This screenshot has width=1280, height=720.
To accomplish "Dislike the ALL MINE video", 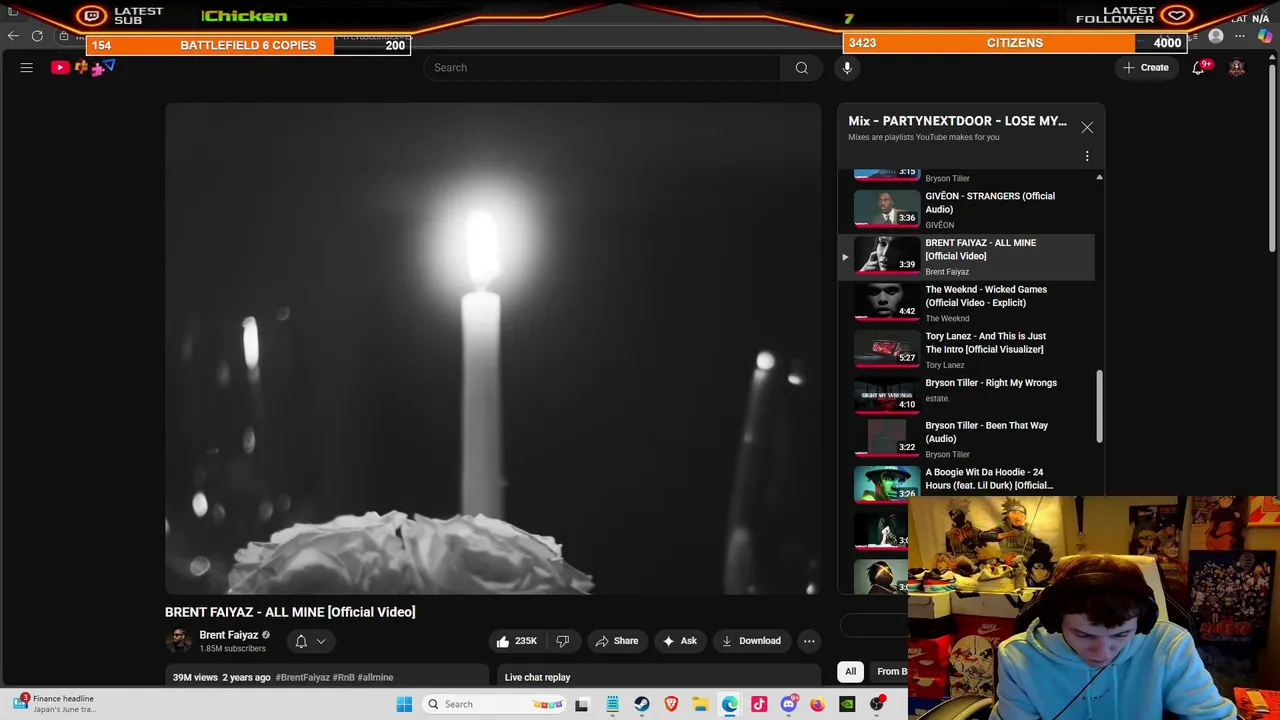I will coord(563,641).
